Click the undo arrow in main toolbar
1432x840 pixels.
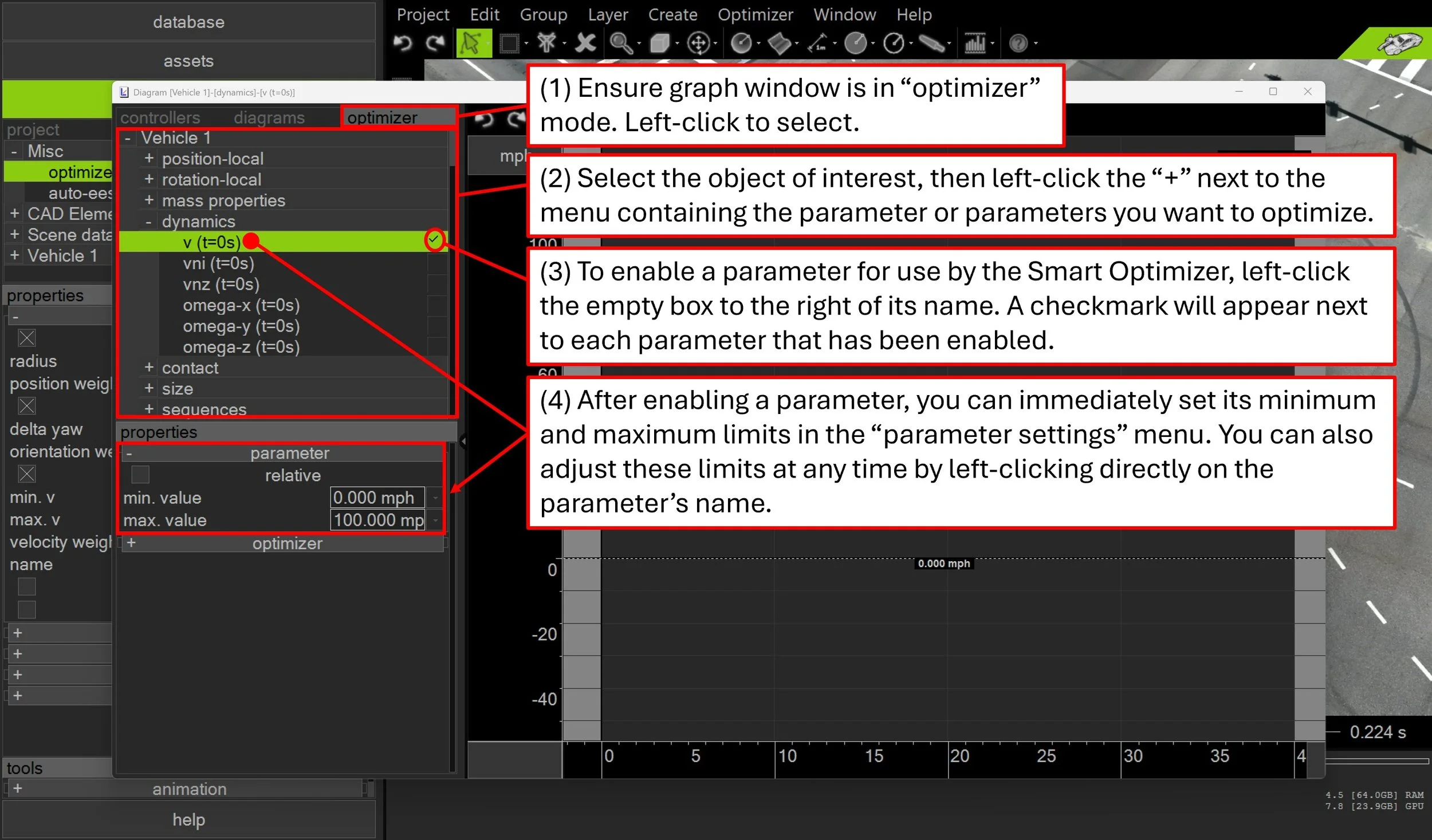point(403,43)
